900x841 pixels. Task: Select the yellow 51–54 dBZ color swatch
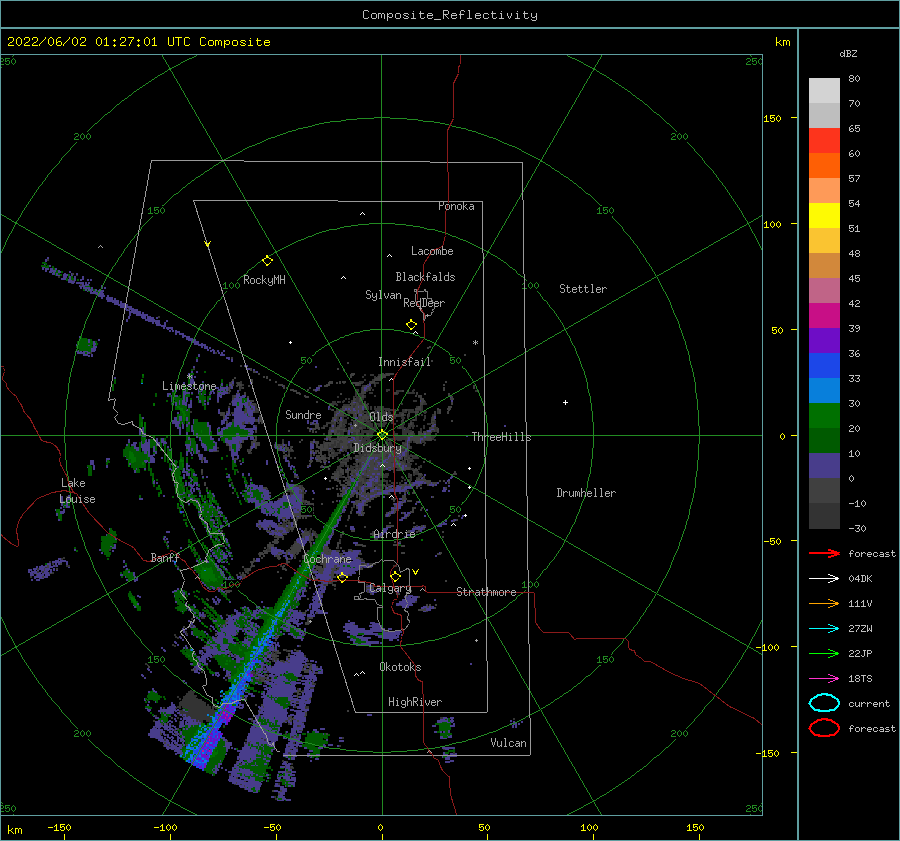tap(824, 215)
